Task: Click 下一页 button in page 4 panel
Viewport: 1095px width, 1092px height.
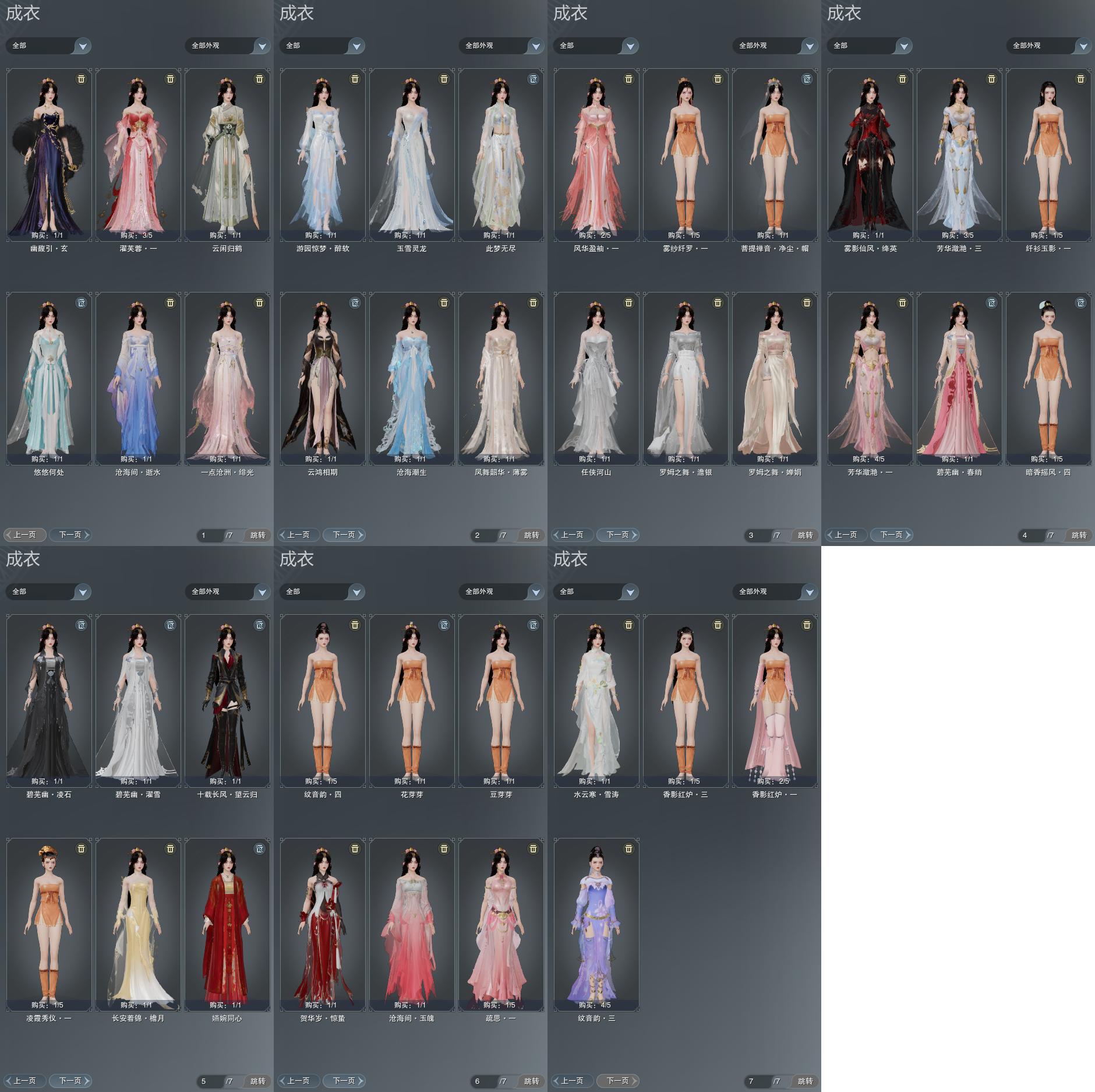Action: (x=892, y=534)
